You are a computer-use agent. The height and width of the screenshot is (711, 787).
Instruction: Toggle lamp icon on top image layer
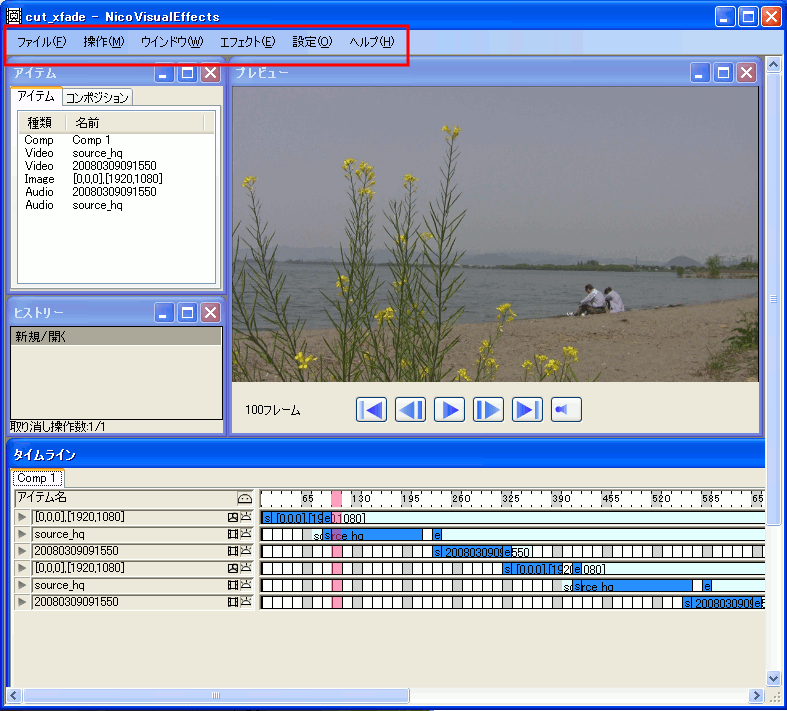pyautogui.click(x=246, y=517)
